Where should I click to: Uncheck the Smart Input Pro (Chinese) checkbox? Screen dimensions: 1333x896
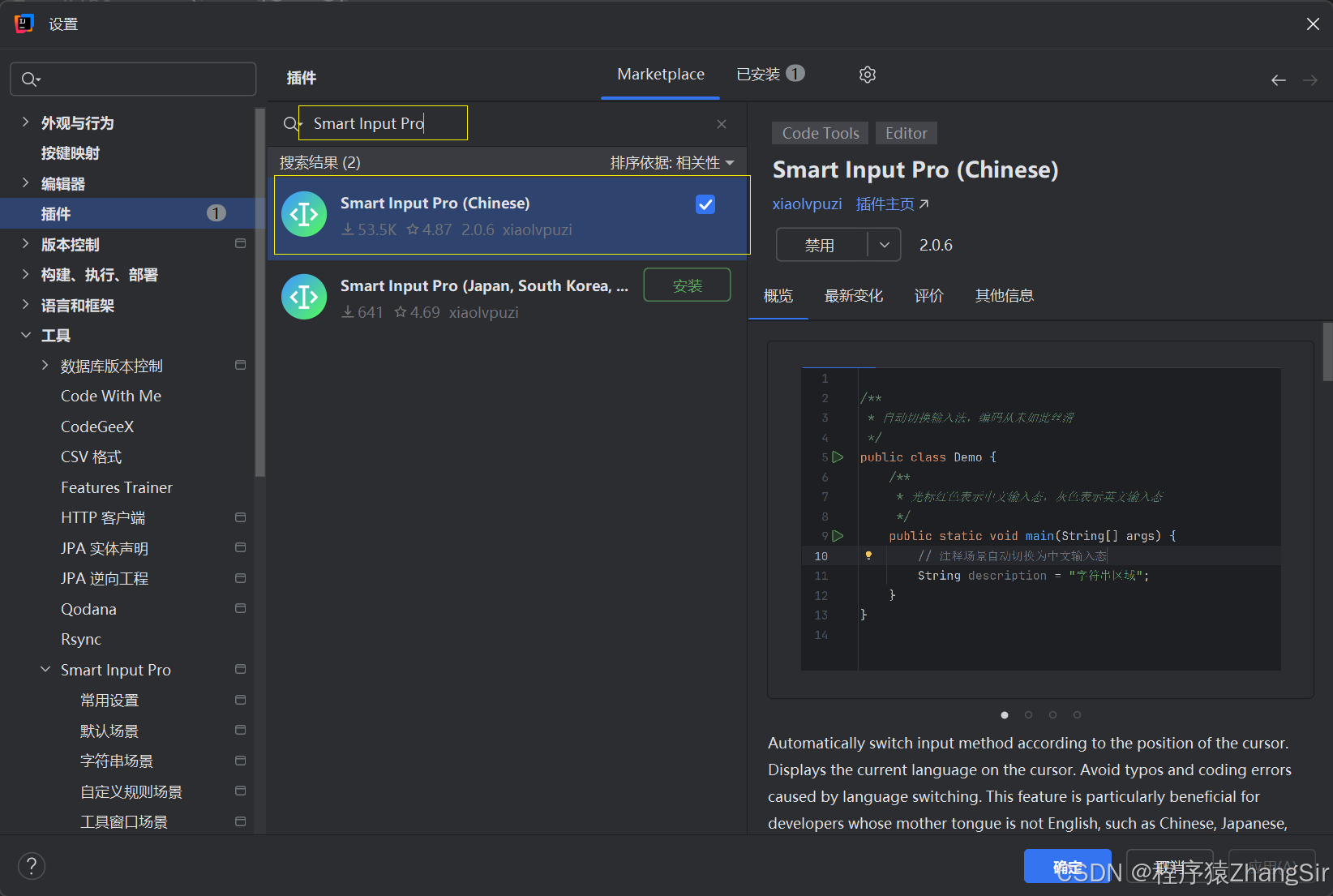[705, 204]
